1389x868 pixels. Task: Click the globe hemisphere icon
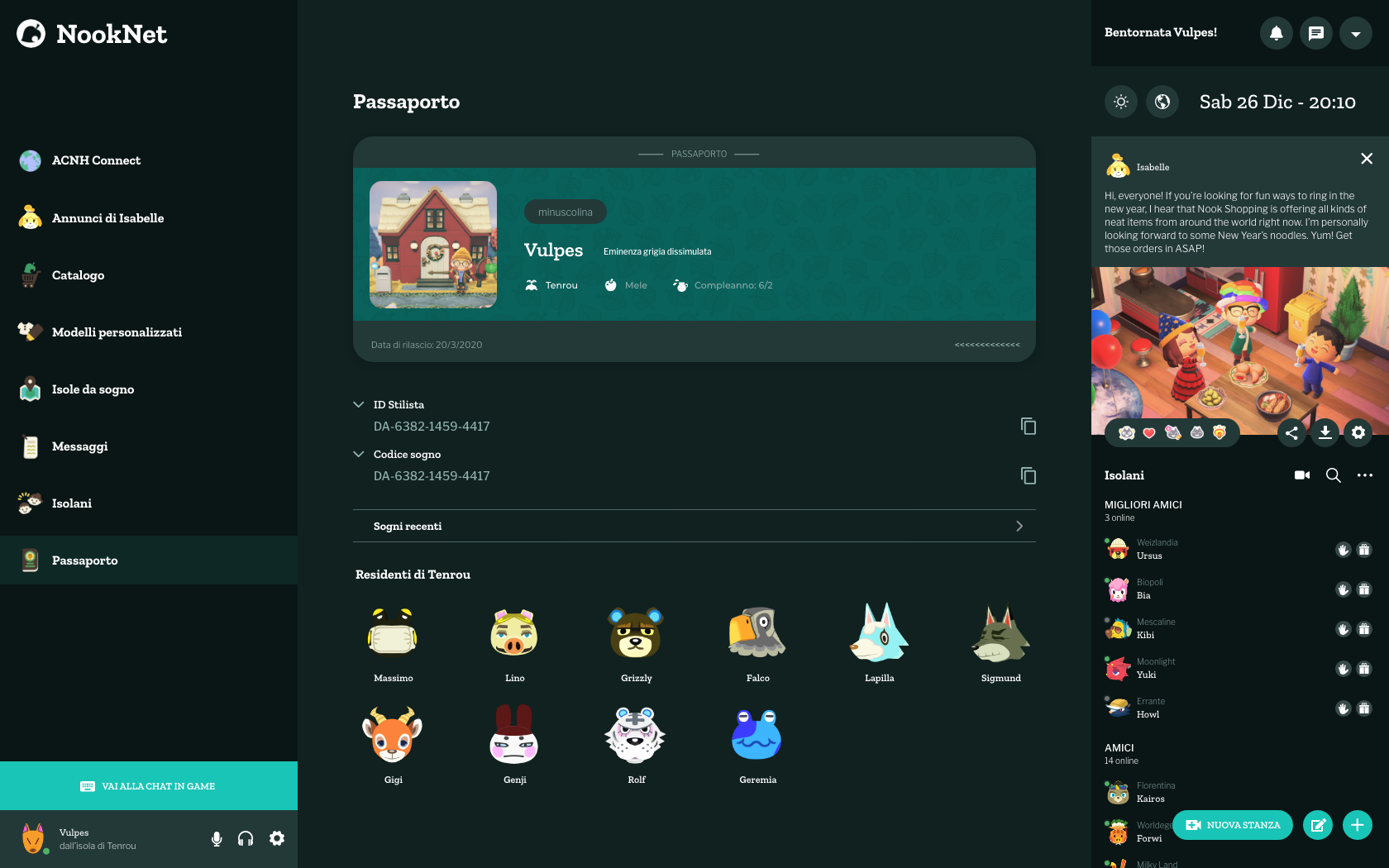click(x=1162, y=102)
